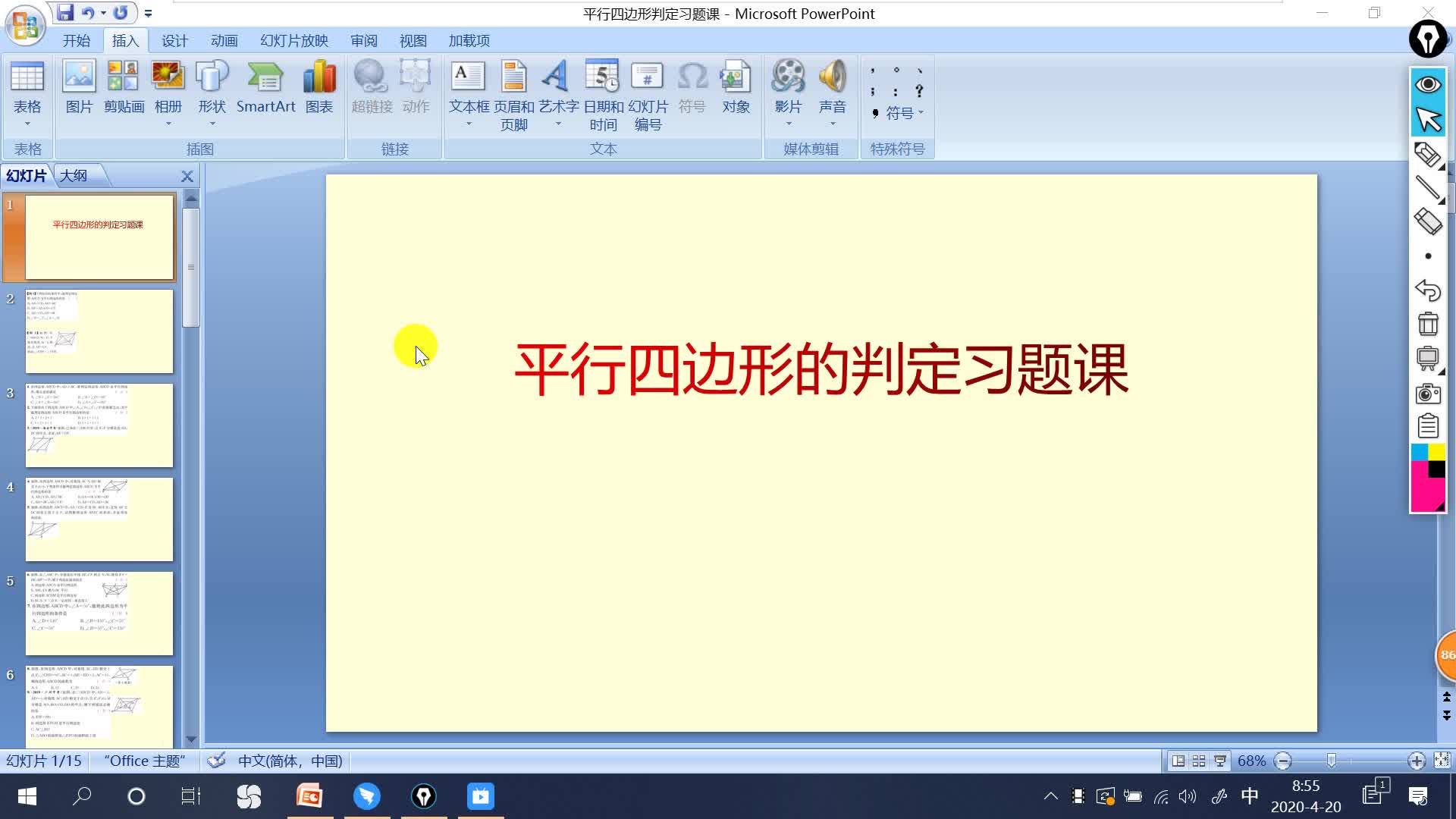Select slide 5 thumbnail
Viewport: 1456px width, 819px height.
coord(99,613)
